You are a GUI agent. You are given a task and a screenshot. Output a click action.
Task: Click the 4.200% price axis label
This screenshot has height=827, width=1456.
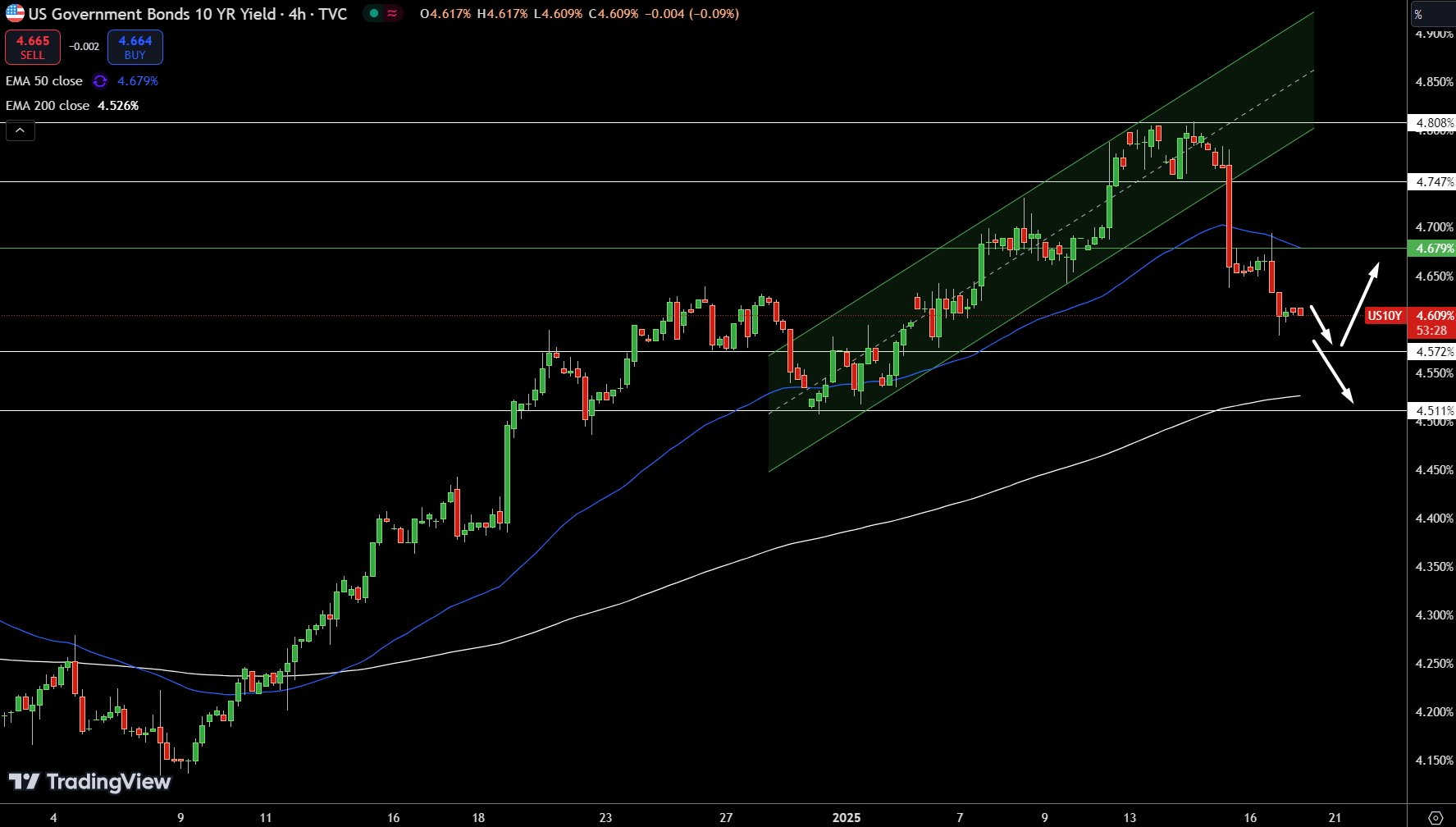1434,712
